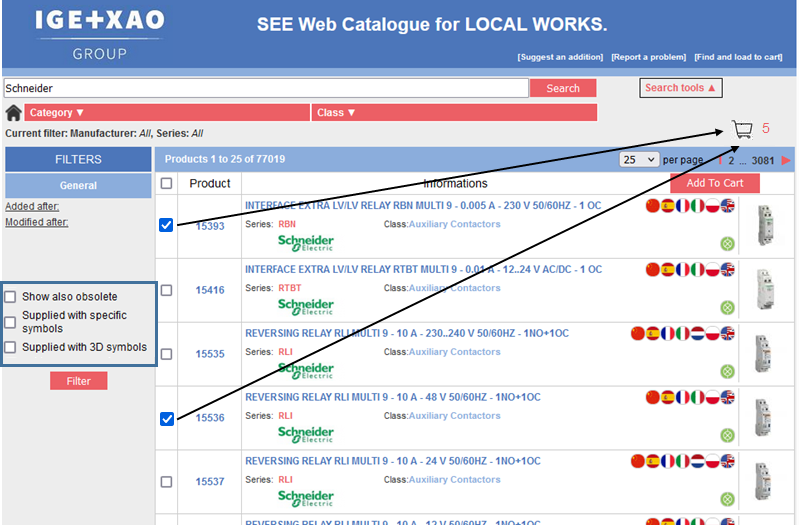Open the RLI series link for 15536
This screenshot has height=525, width=799.
click(285, 416)
